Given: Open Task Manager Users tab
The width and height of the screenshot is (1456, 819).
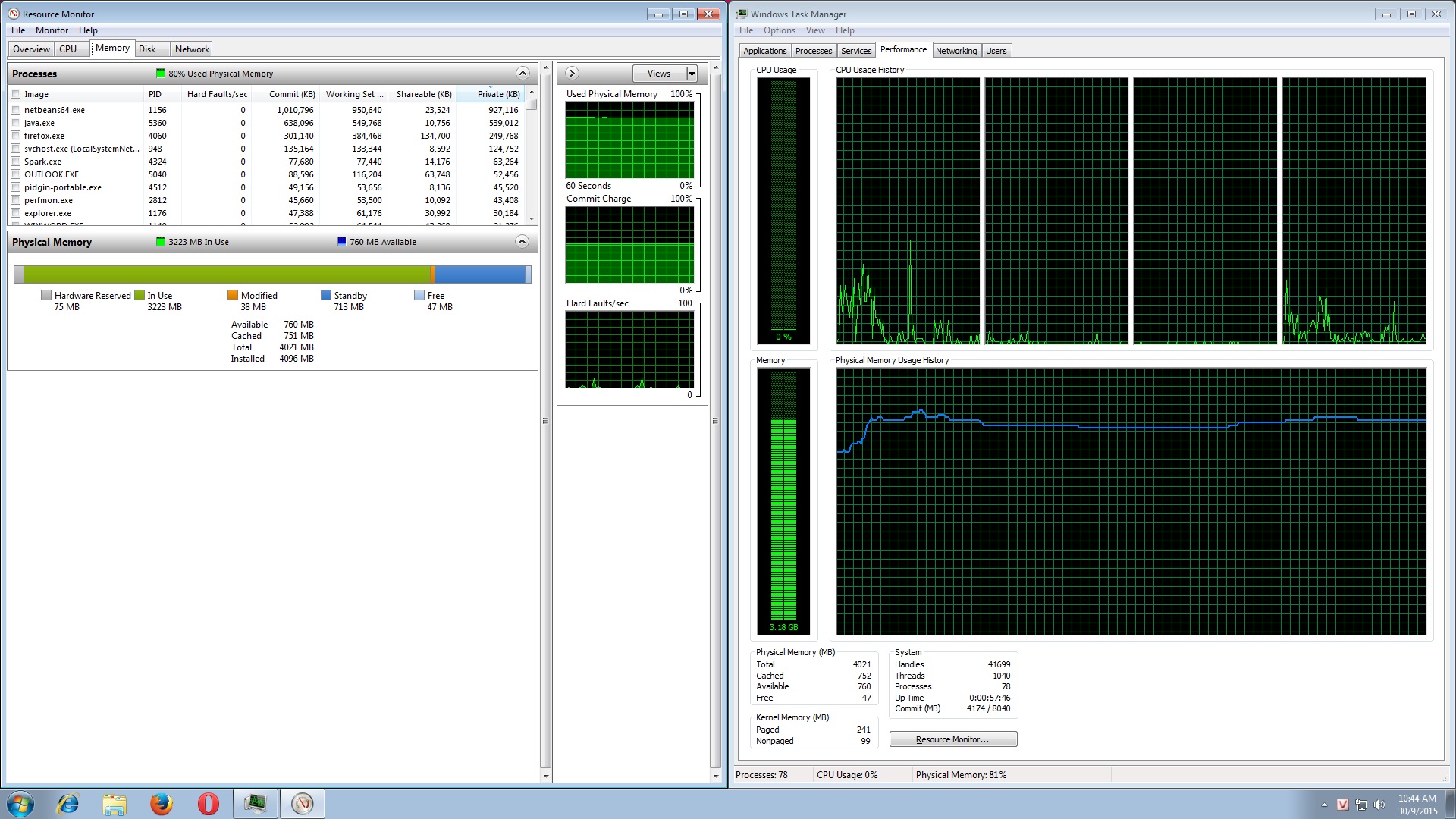Looking at the screenshot, I should tap(996, 51).
